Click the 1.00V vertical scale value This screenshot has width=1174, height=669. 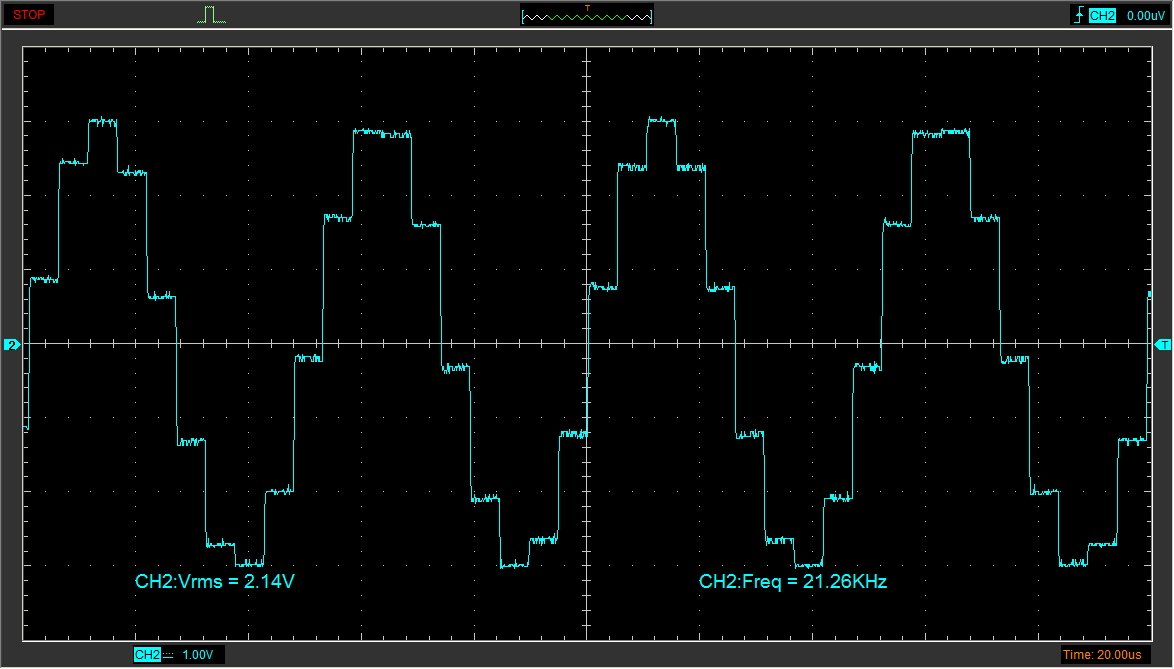pyautogui.click(x=198, y=655)
